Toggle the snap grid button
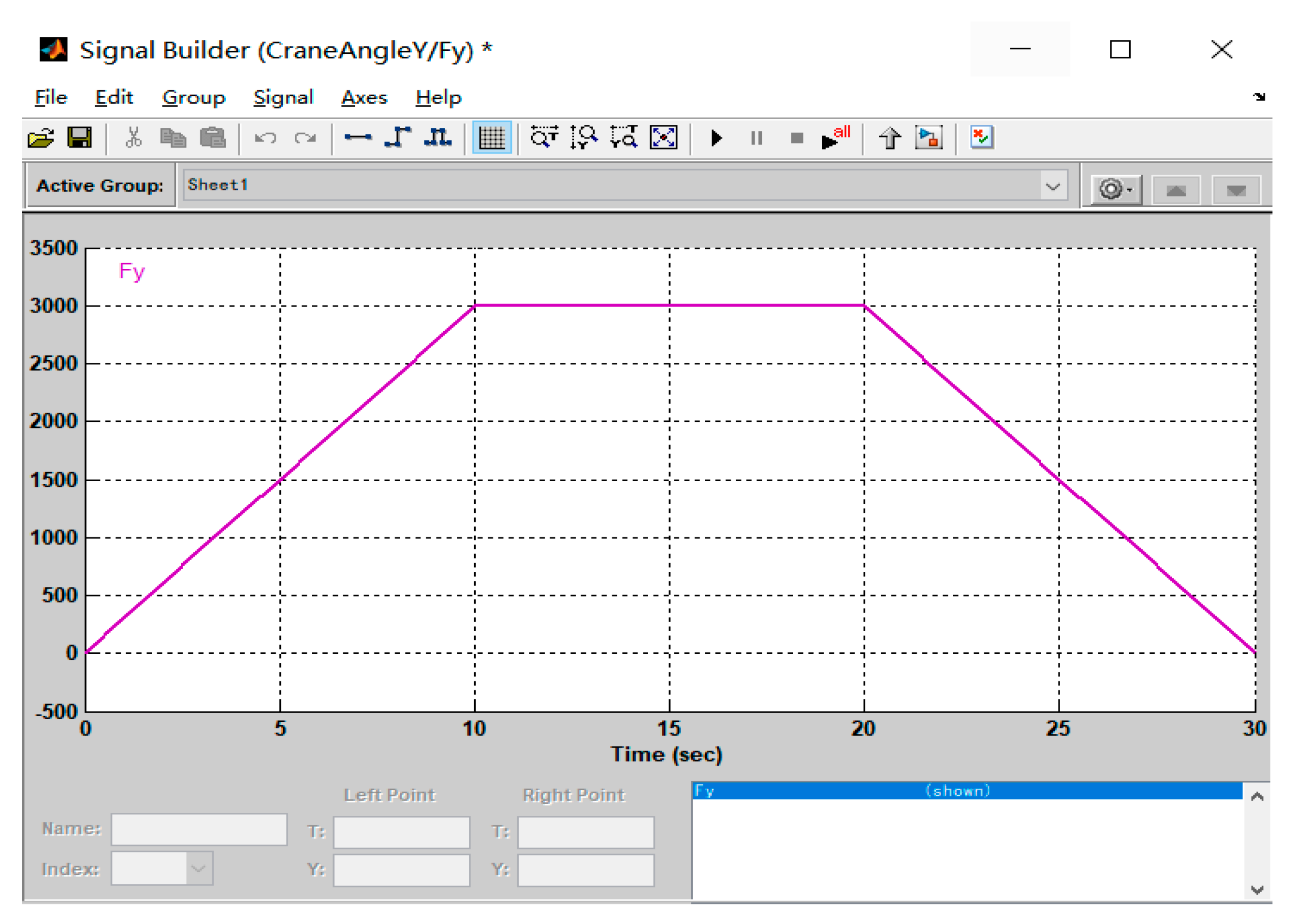Image resolution: width=1294 pixels, height=924 pixels. point(492,138)
